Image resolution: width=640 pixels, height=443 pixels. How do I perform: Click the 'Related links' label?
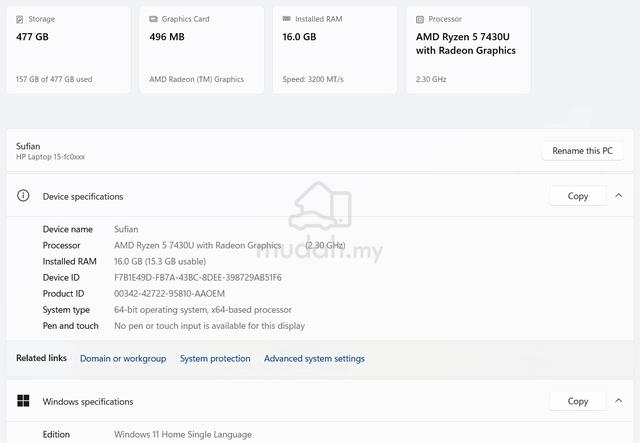pos(41,358)
